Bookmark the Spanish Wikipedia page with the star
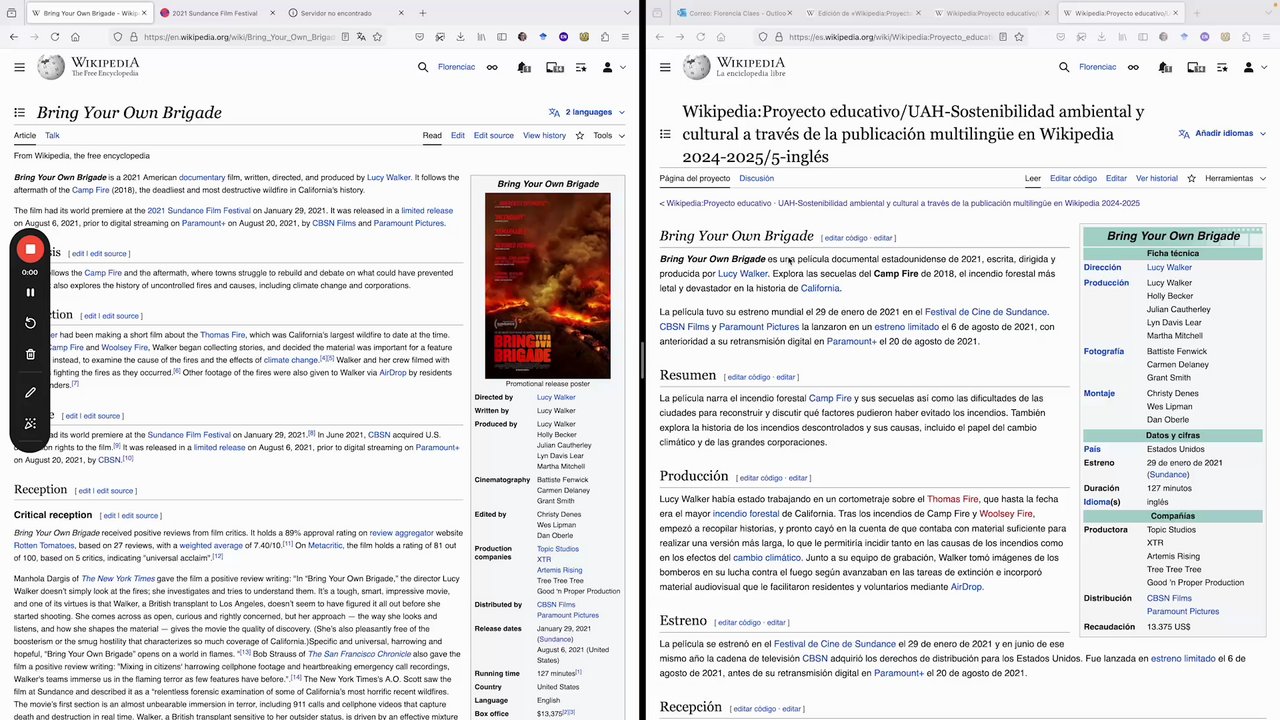The height and width of the screenshot is (720, 1280). point(1019,37)
